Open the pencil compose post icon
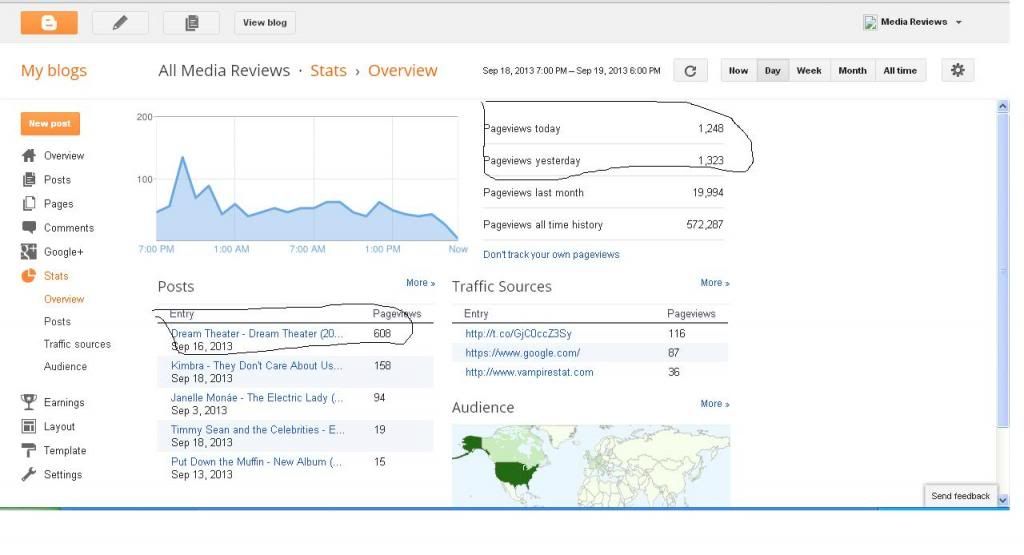Viewport: 1024px width, 555px height. (x=120, y=23)
